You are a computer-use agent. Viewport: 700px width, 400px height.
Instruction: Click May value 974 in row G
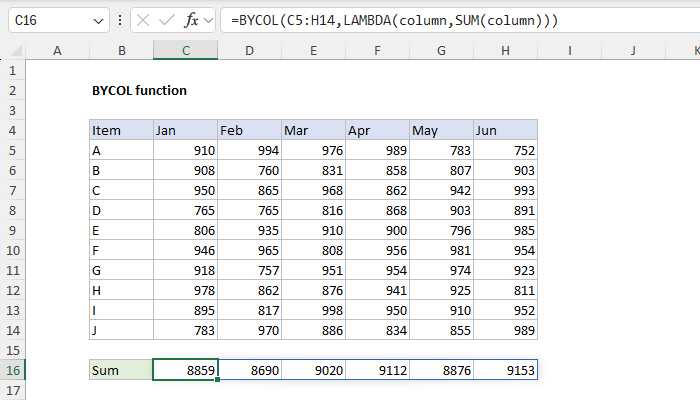tap(442, 271)
